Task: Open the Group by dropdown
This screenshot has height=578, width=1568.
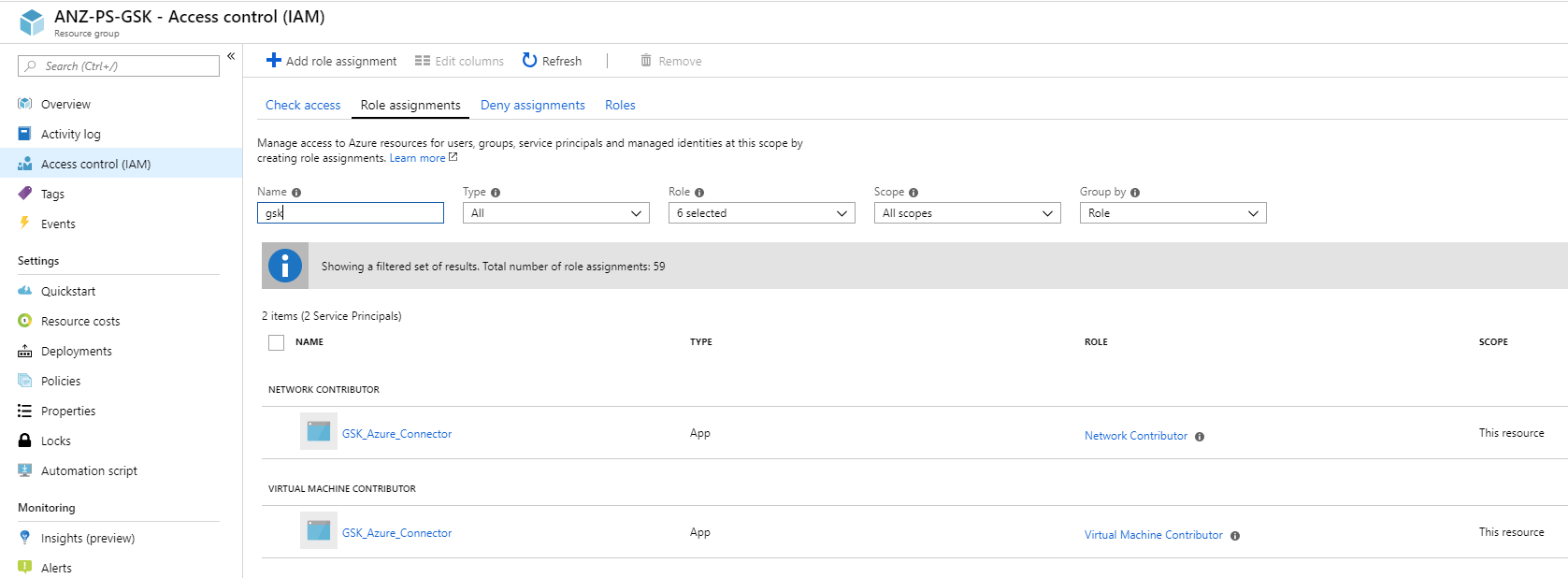Action: coord(1173,213)
